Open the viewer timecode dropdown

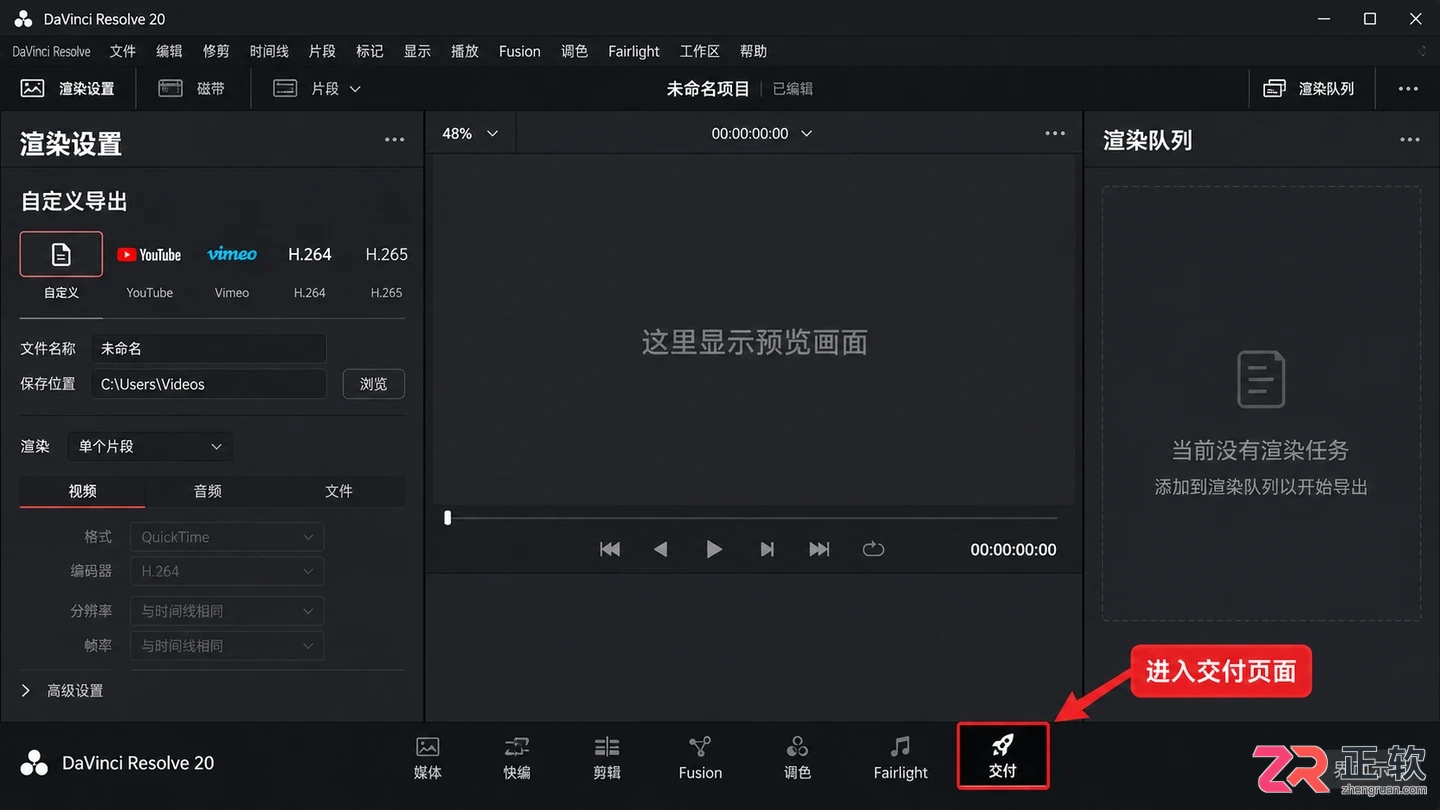(762, 134)
